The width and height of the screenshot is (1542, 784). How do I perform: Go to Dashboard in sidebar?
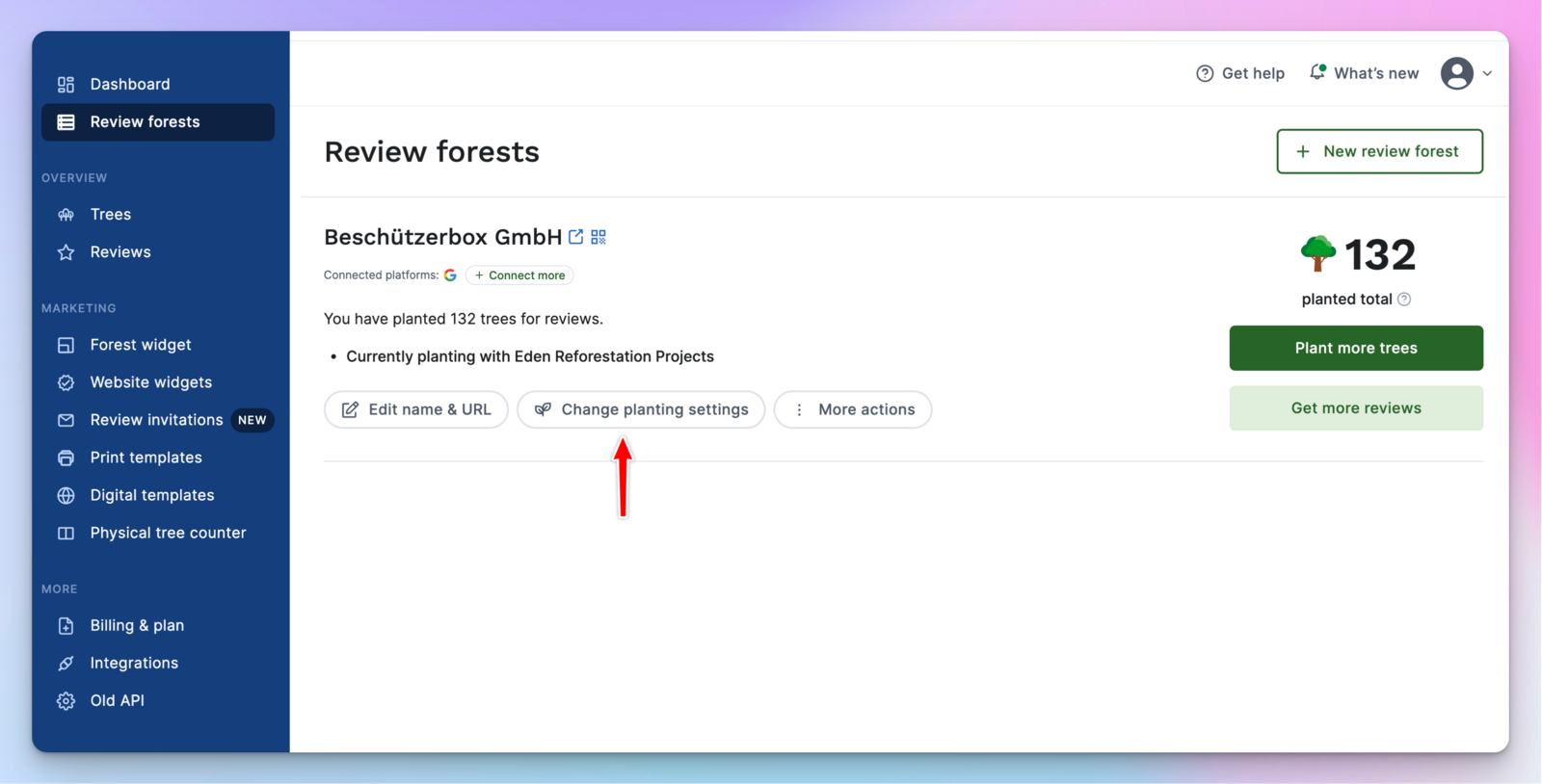click(x=130, y=85)
